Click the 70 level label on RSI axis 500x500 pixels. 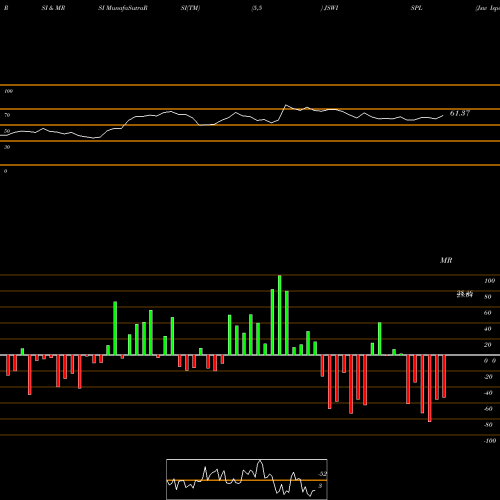coord(7,115)
